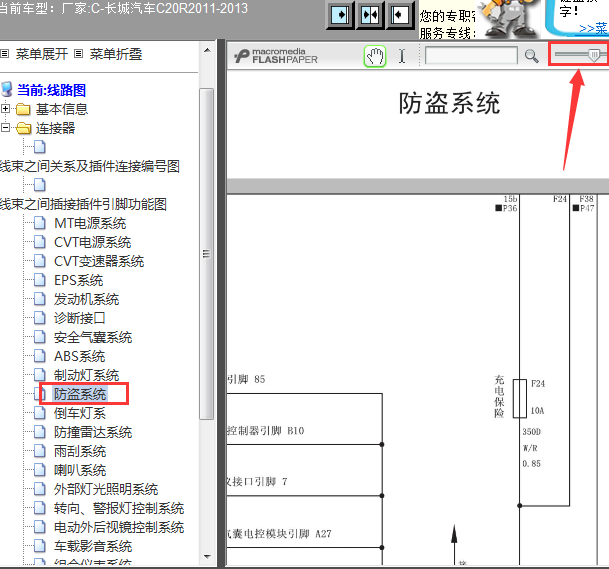Click the expand-right panel arrow button
Screen dimensions: 609x569
point(340,15)
